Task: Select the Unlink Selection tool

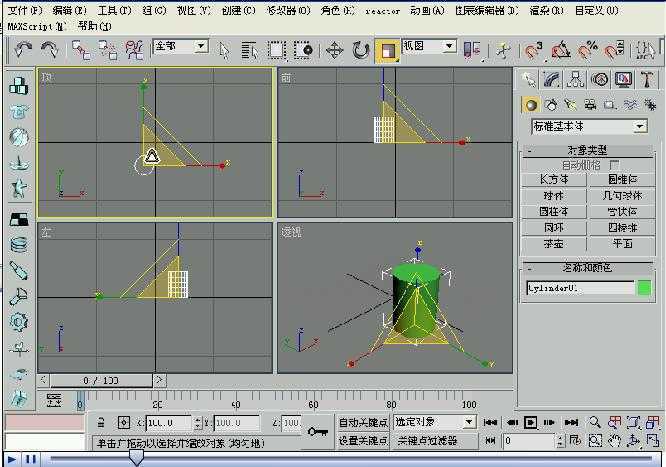Action: pos(108,50)
